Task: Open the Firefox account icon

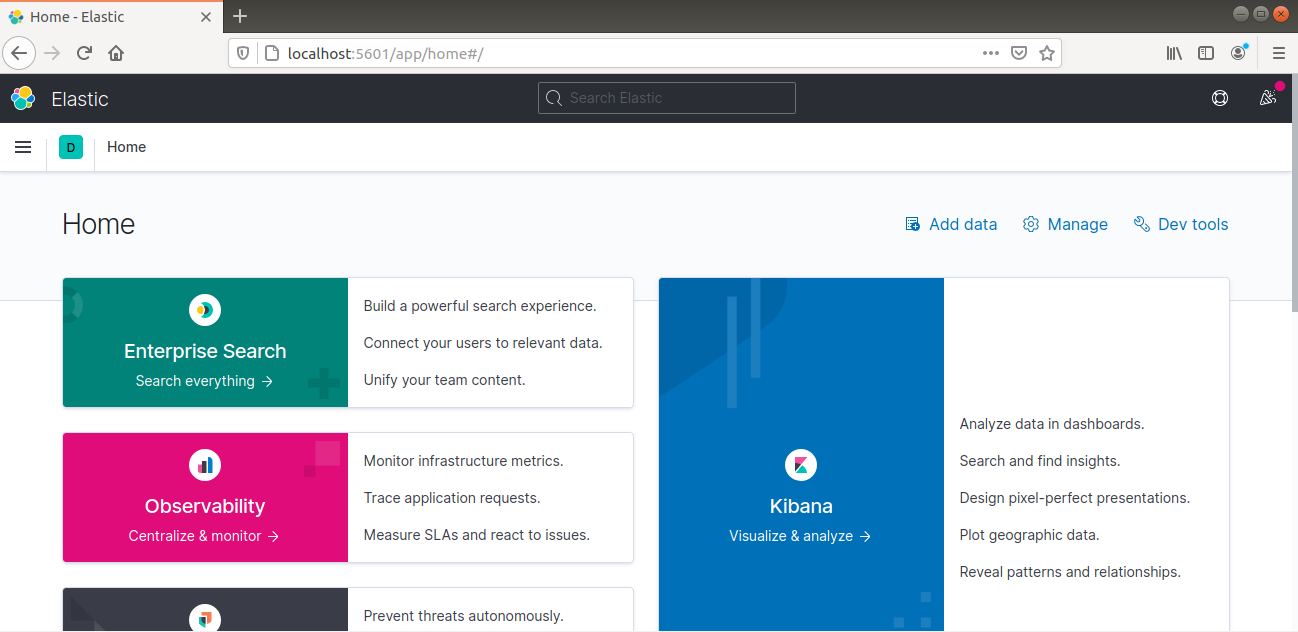Action: point(1239,53)
